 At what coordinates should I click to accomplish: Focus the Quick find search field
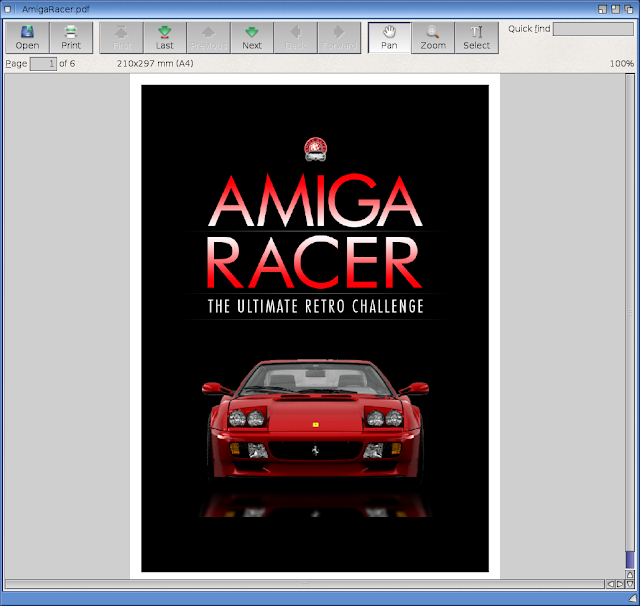click(x=593, y=29)
